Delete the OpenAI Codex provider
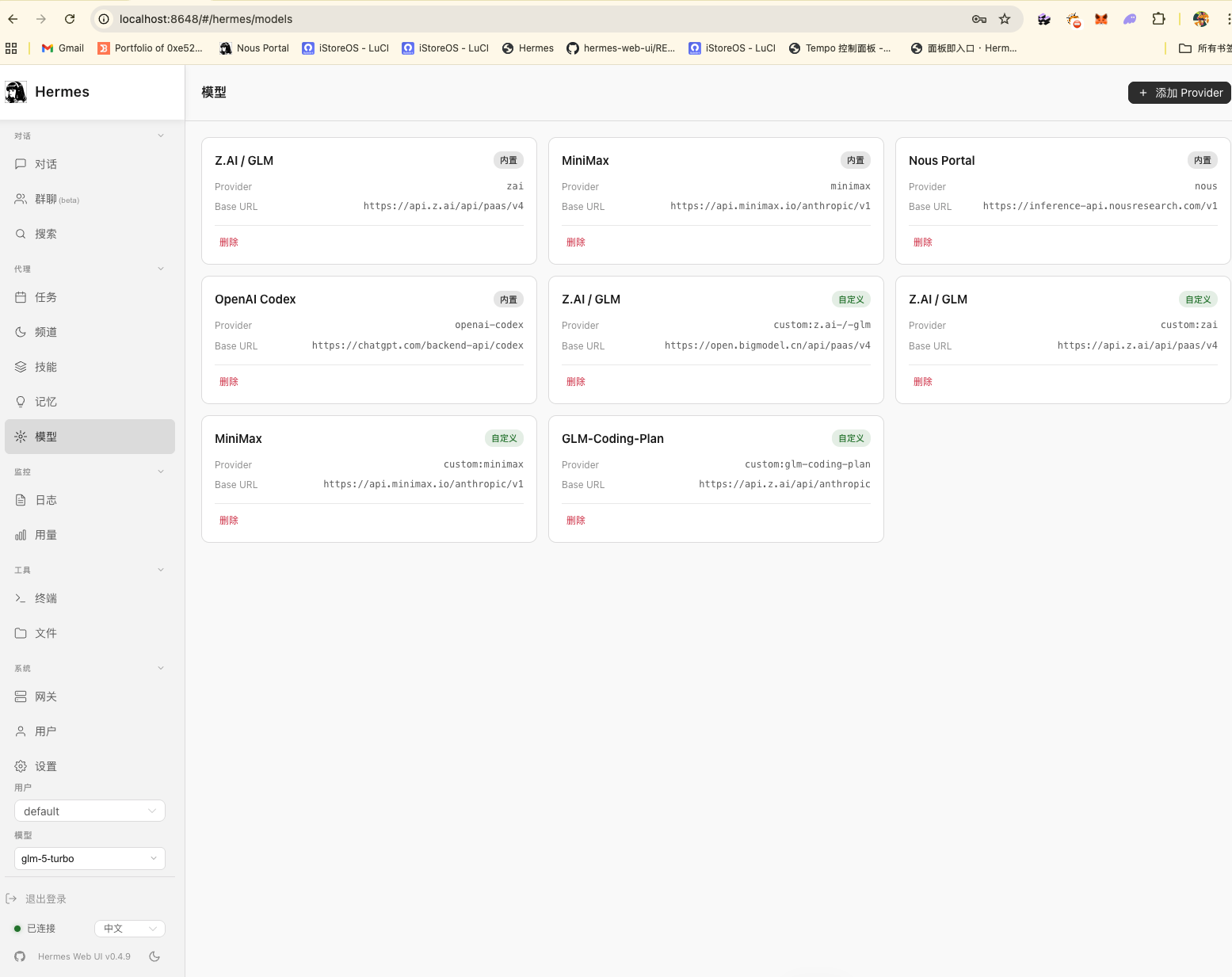This screenshot has height=977, width=1232. [x=229, y=381]
